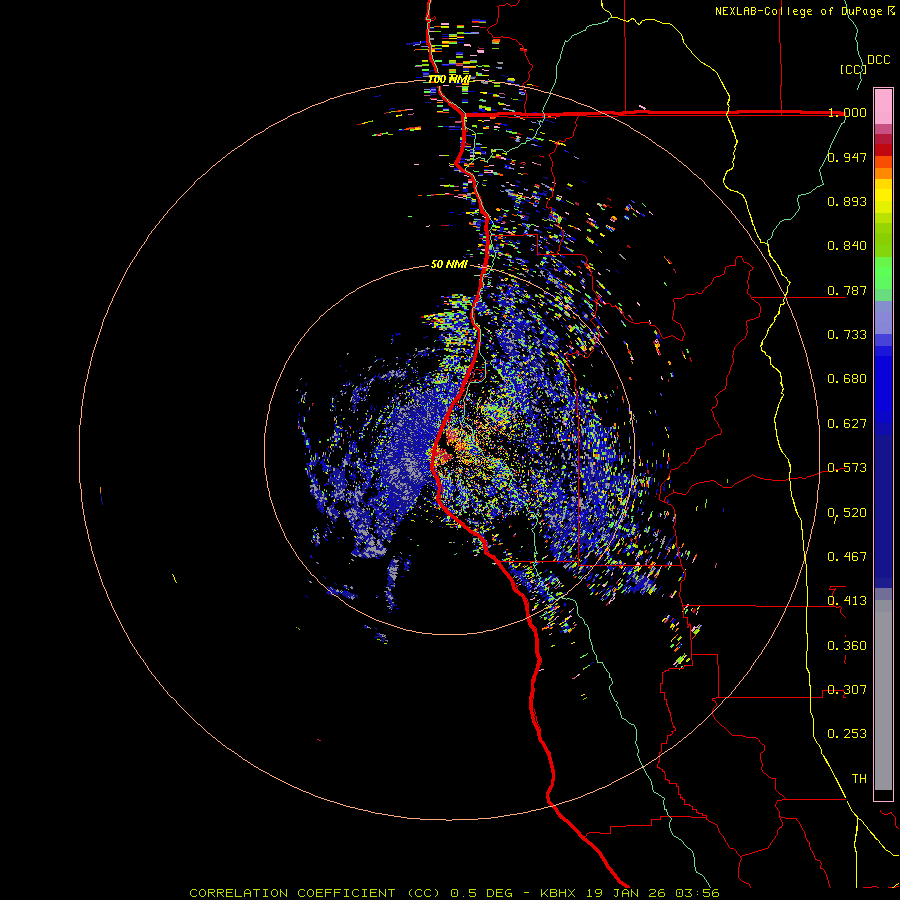Click the [CC] legend unit label

[853, 69]
